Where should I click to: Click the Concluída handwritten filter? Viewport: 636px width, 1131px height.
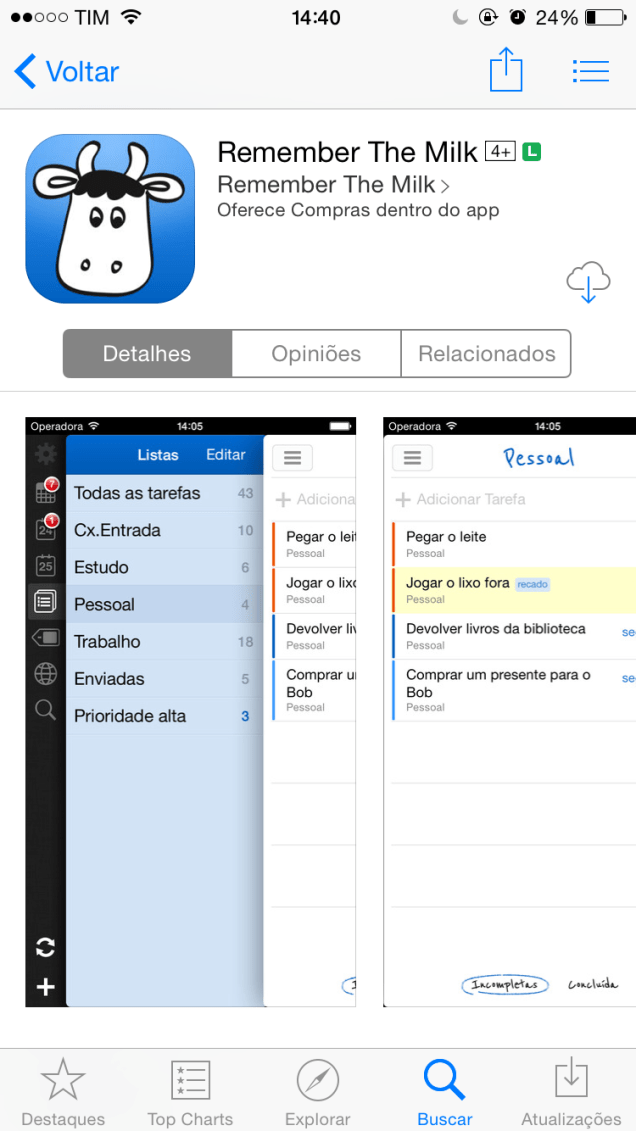point(593,985)
